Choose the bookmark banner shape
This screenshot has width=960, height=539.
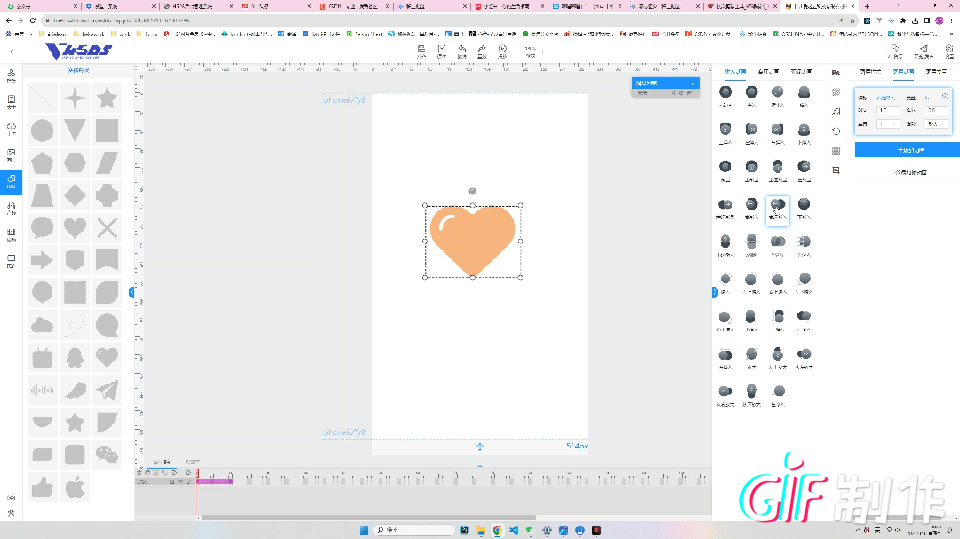[107, 260]
